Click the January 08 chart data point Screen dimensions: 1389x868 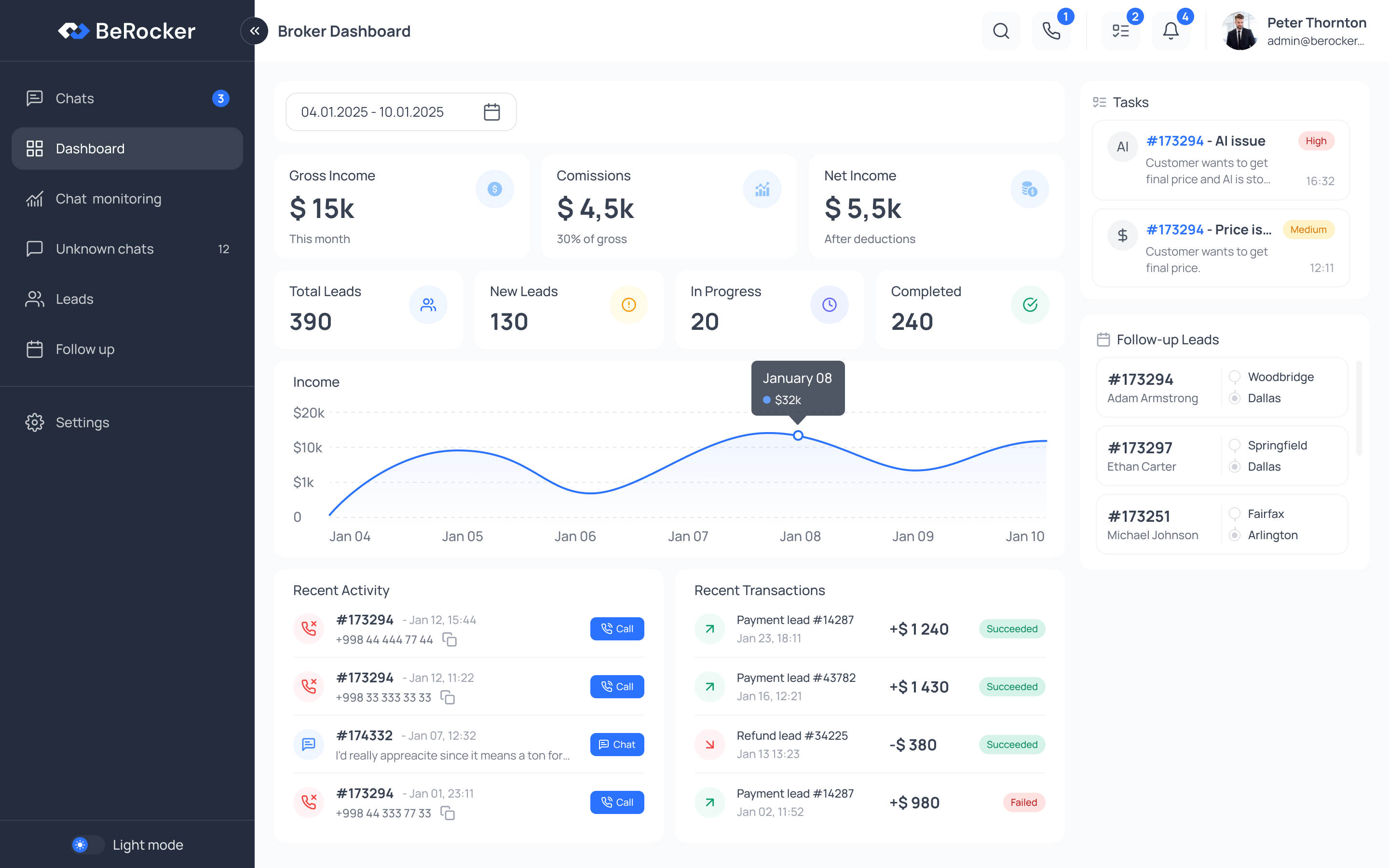click(798, 436)
